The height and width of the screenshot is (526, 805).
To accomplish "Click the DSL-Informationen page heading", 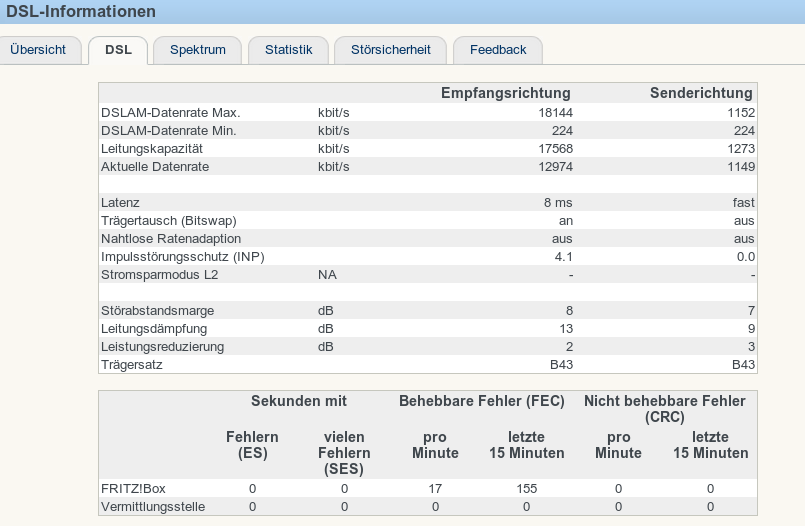I will pos(81,12).
